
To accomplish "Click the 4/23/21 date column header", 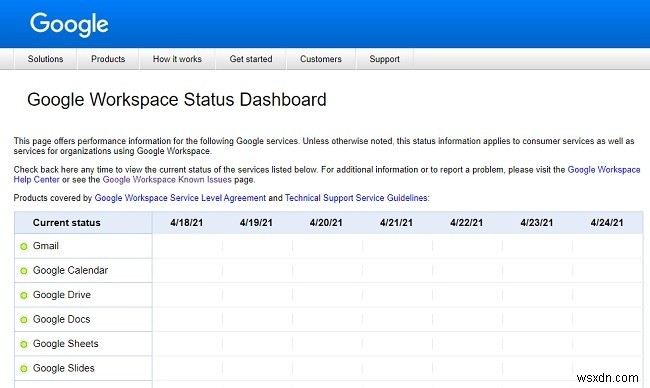I will pos(537,223).
